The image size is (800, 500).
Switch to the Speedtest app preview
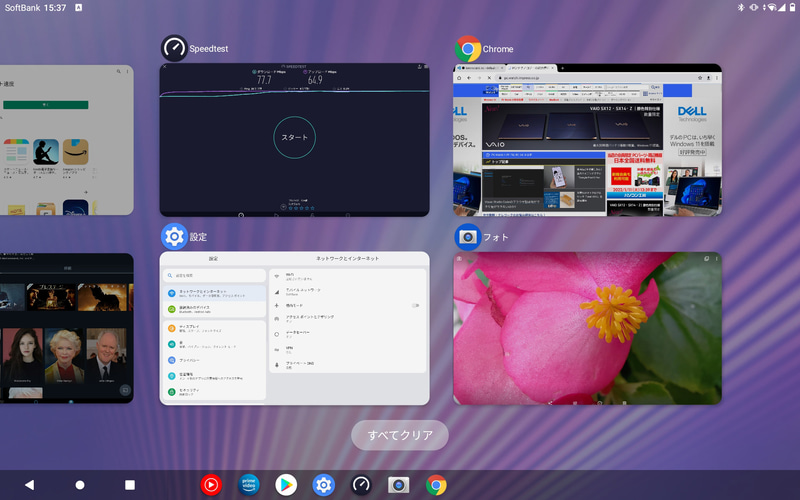click(x=294, y=140)
